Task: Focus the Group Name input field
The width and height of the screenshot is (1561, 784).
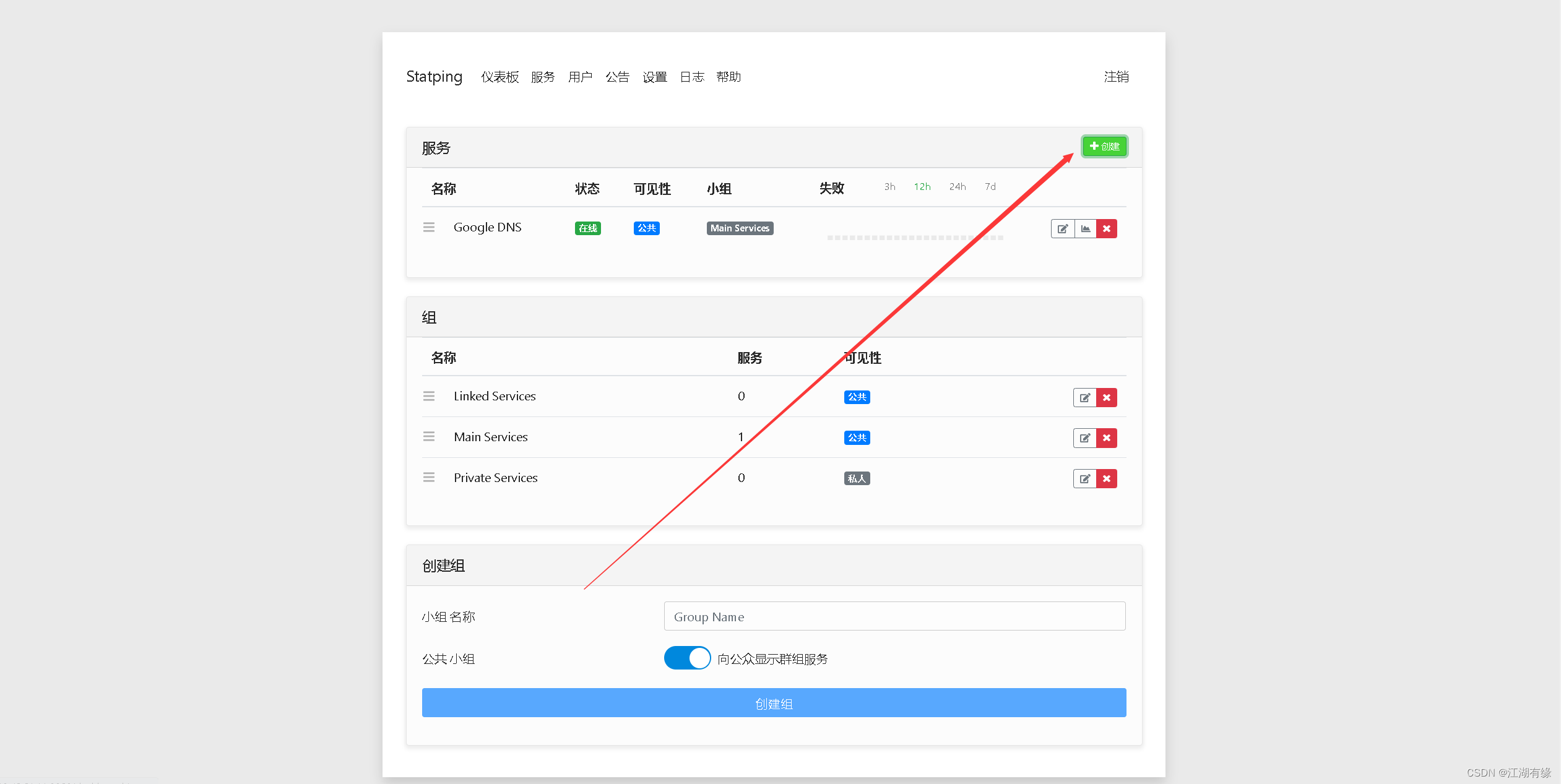Action: tap(894, 616)
